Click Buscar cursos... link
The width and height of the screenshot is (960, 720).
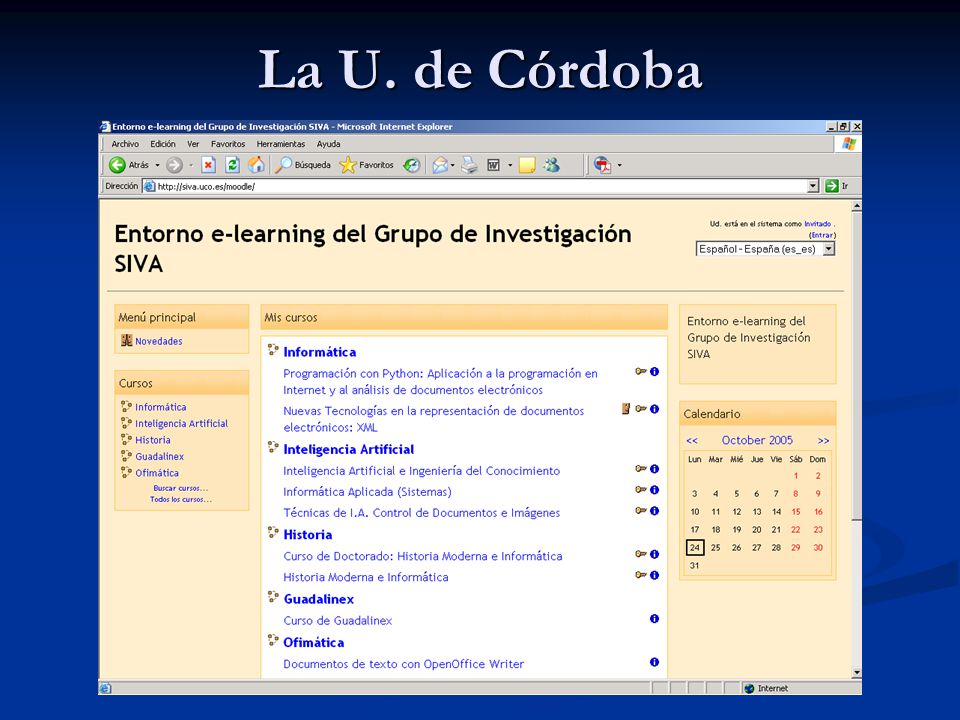pos(181,488)
